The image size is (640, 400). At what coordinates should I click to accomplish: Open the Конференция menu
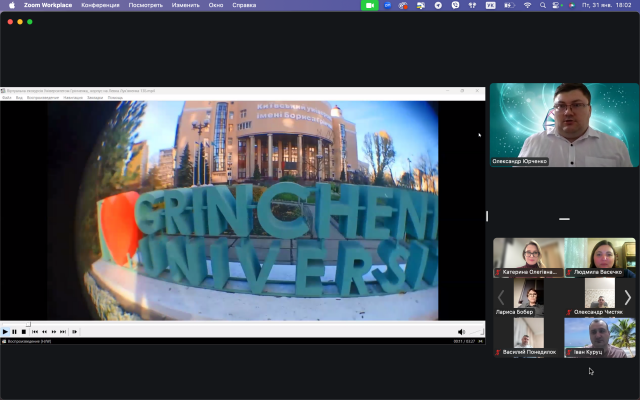tap(100, 5)
